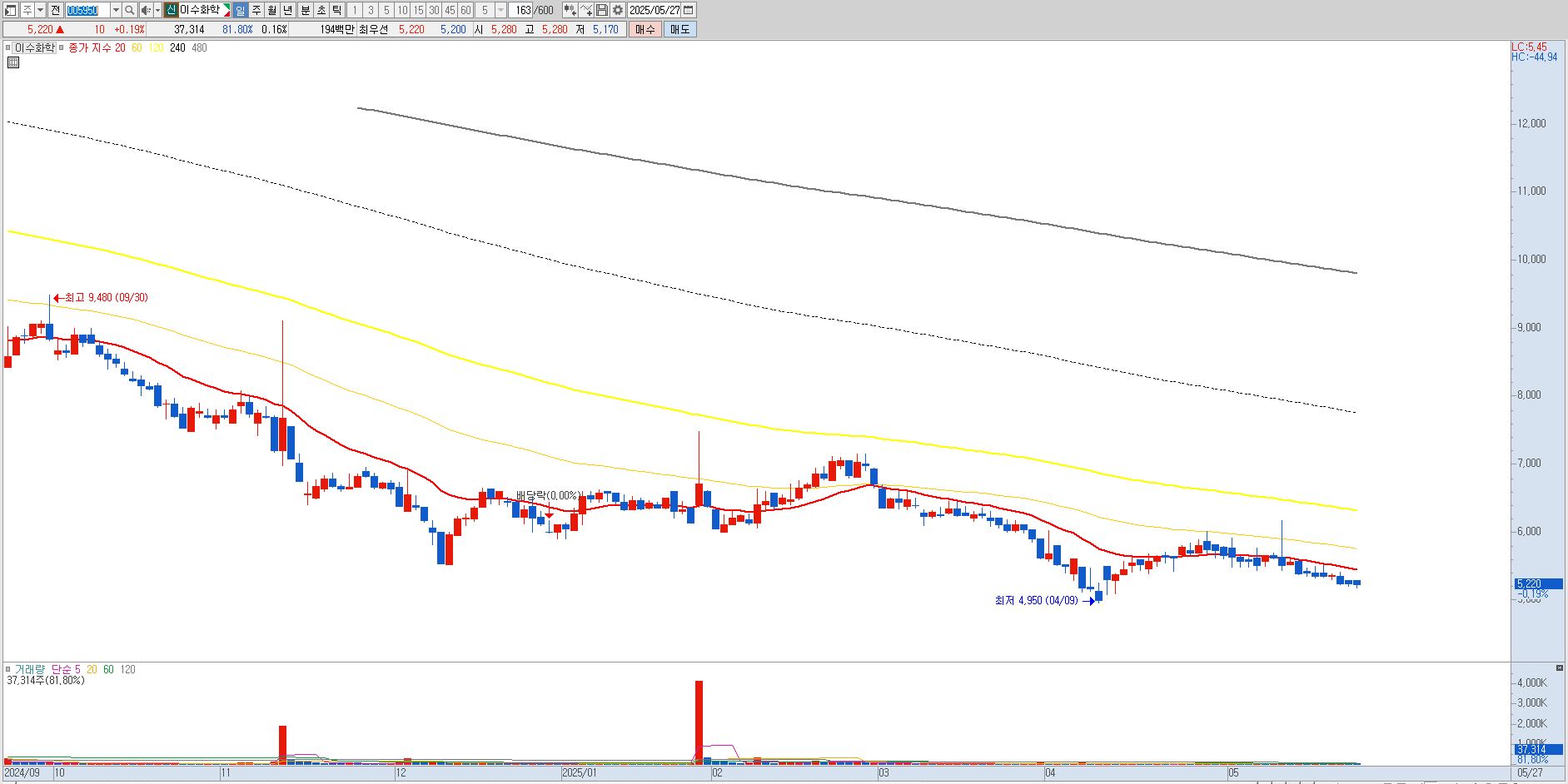This screenshot has height=784, width=1568.
Task: Switch to the 주 weekly chart tab
Action: tap(256, 10)
